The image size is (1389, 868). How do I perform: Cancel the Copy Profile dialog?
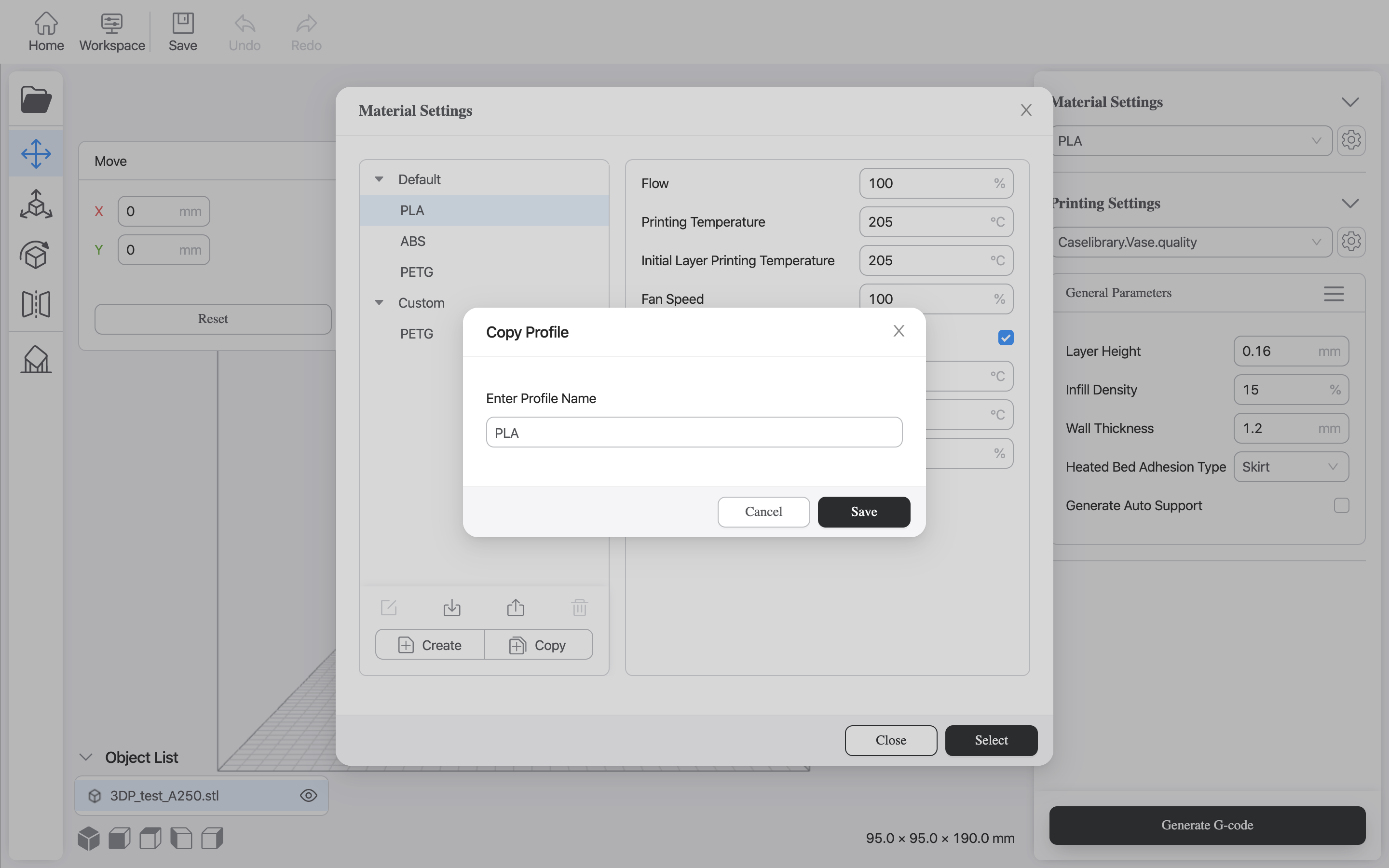coord(763,512)
